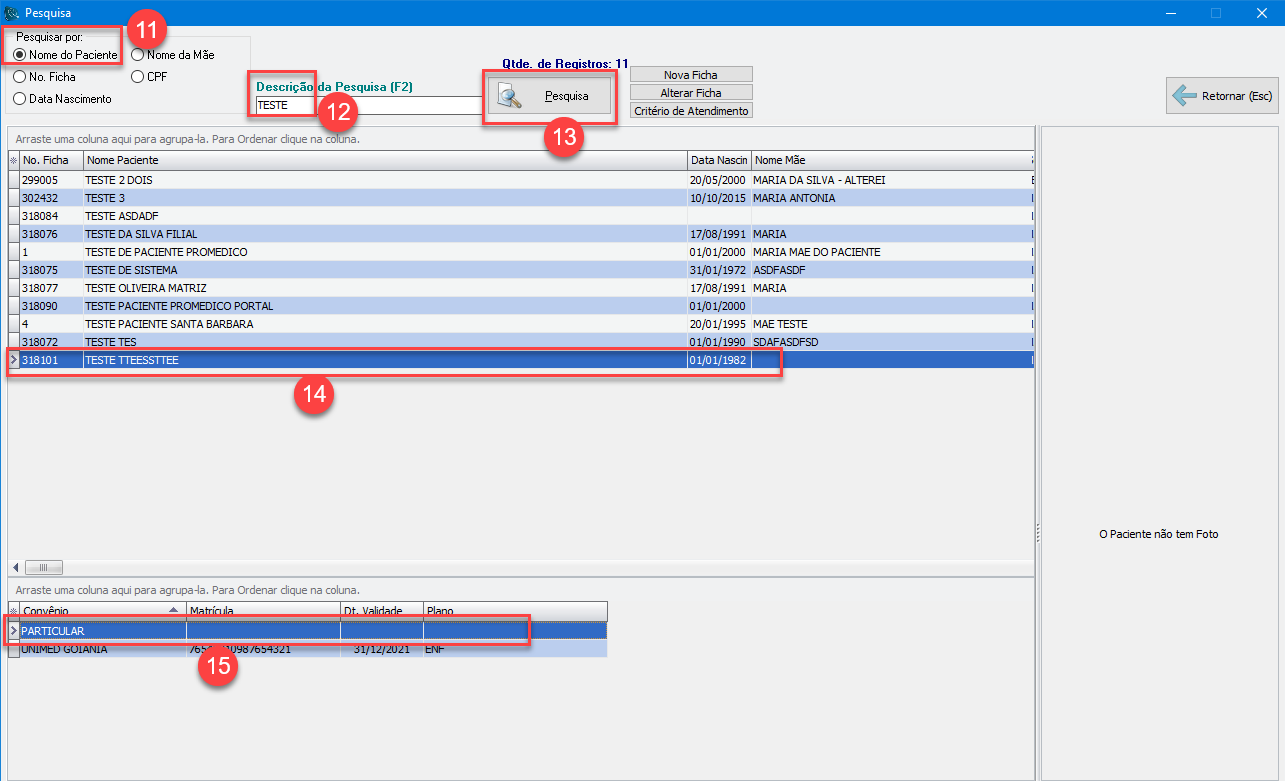Click the Nova Ficha button

(x=691, y=75)
